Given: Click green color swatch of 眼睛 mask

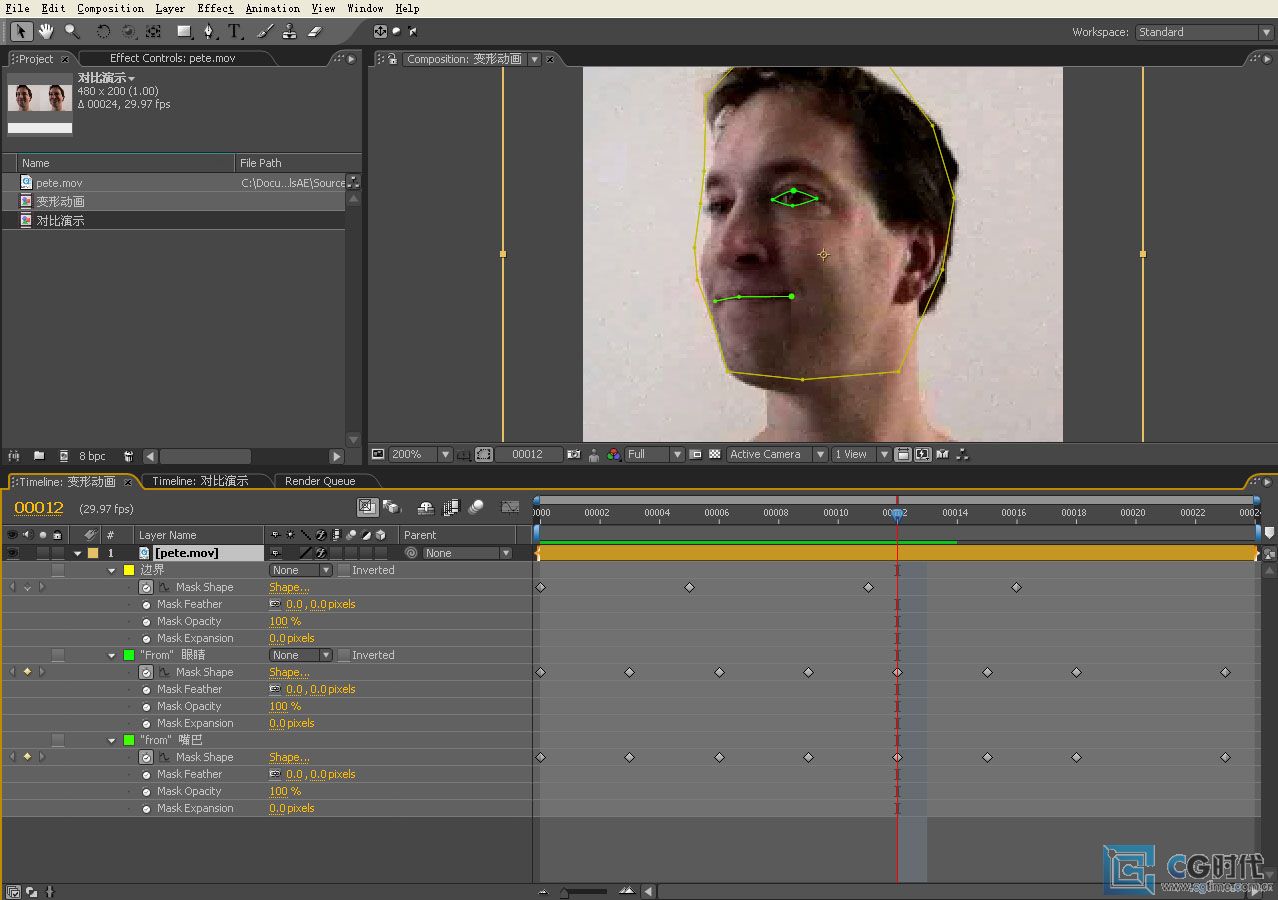Looking at the screenshot, I should click(128, 655).
